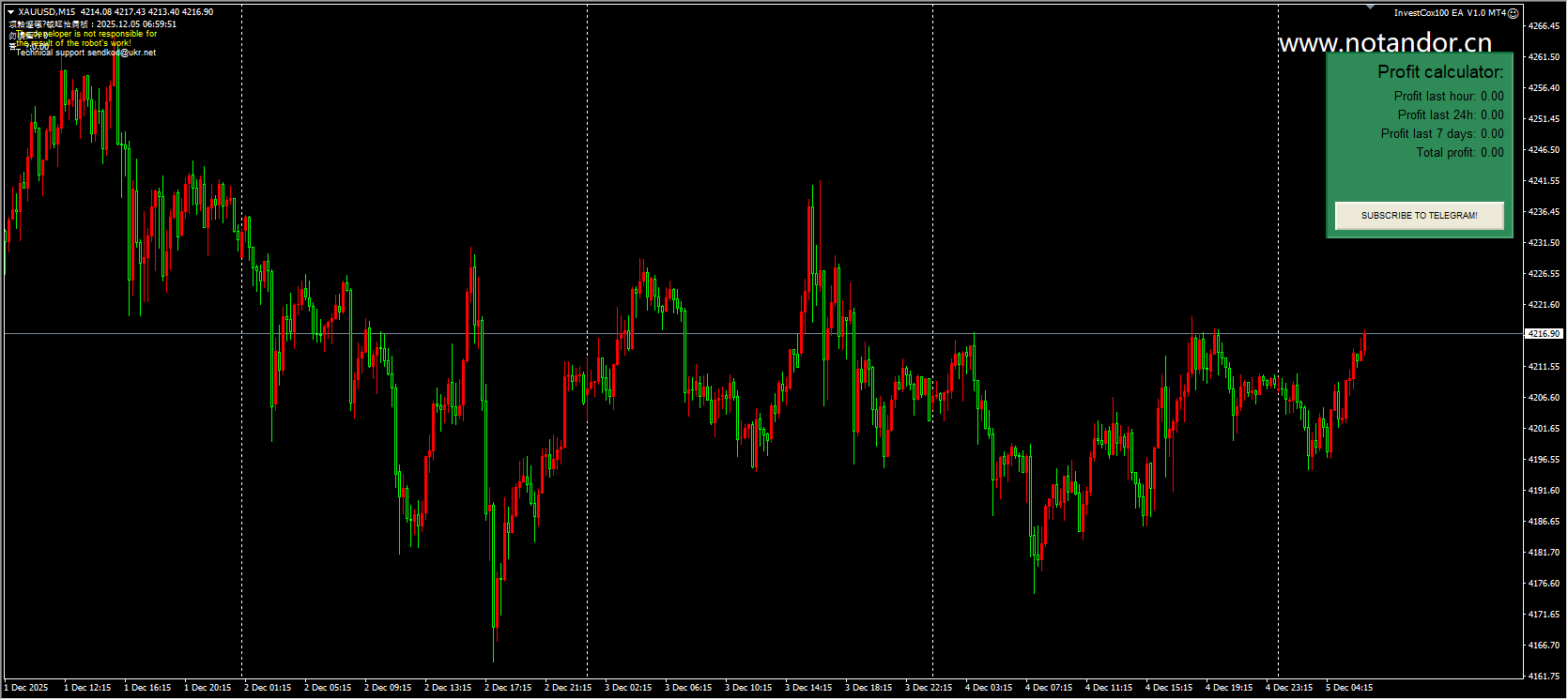This screenshot has height=700, width=1568.
Task: Click the 4 Dec 15:15 time axis label
Action: (x=1169, y=688)
